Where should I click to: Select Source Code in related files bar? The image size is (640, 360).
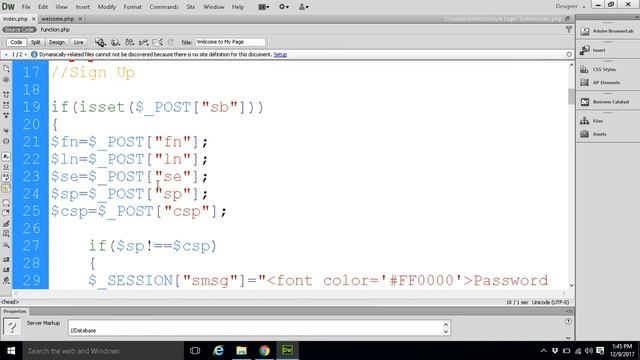19,29
